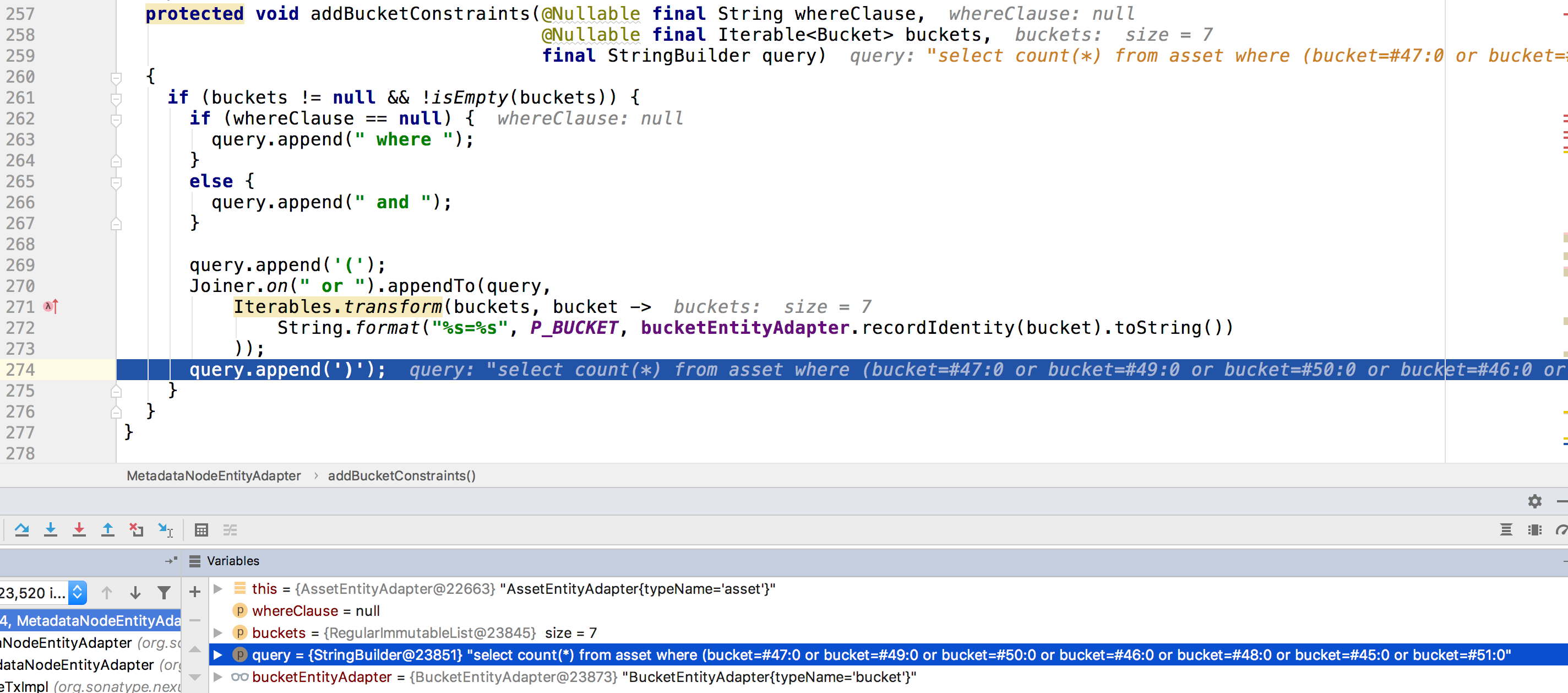The width and height of the screenshot is (1568, 693).
Task: Click the glasses watch icon beside bucketEntityAdapter
Action: (240, 676)
